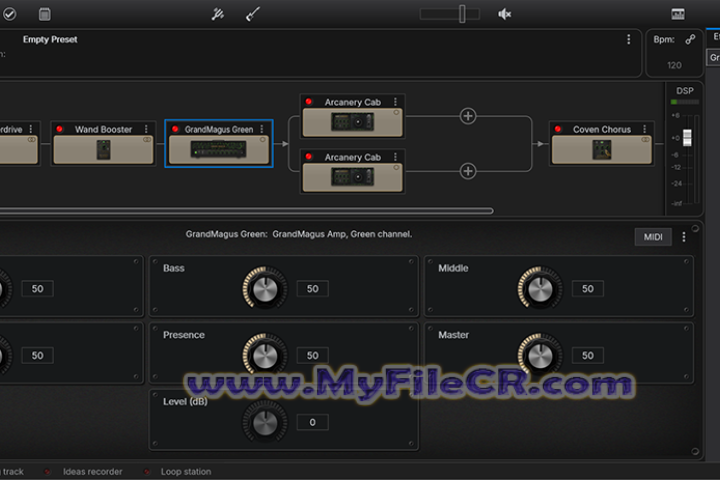The image size is (720, 480).
Task: Click the Loop station label
Action: tap(186, 472)
